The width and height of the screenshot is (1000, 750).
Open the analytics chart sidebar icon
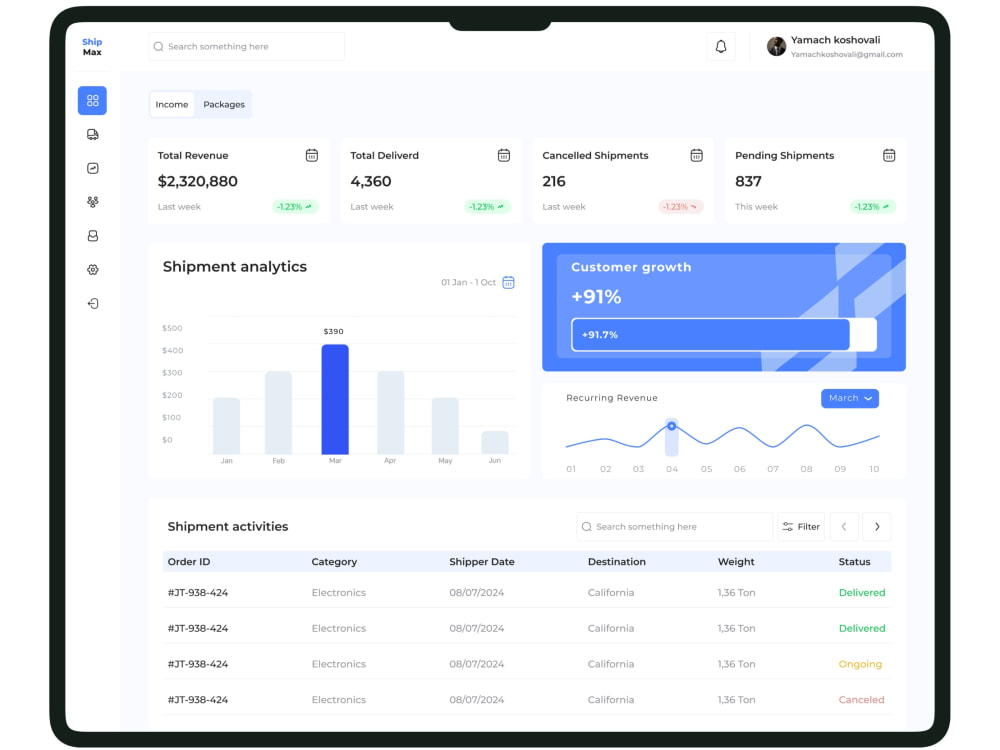point(92,168)
